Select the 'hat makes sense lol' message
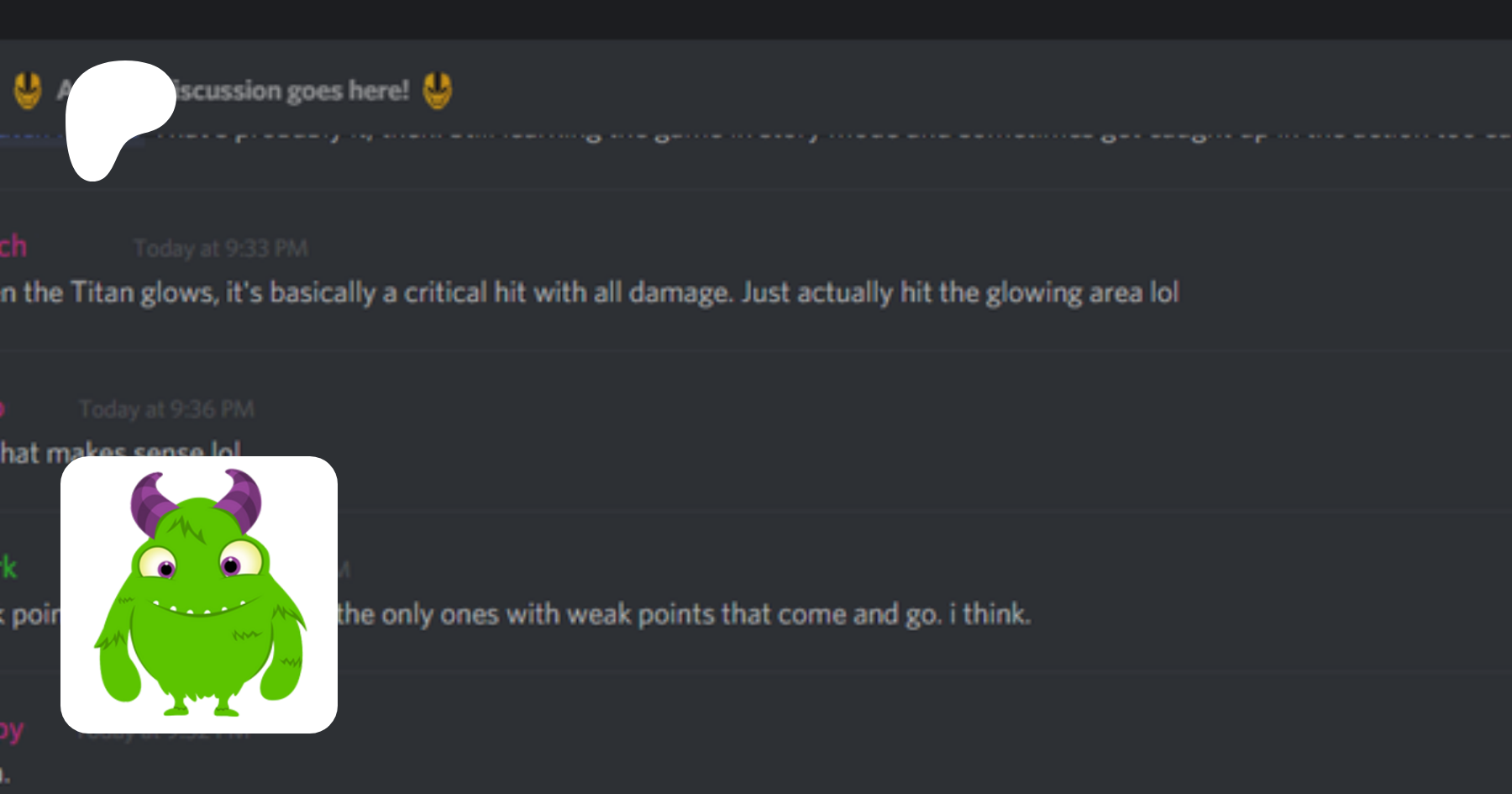 121,451
